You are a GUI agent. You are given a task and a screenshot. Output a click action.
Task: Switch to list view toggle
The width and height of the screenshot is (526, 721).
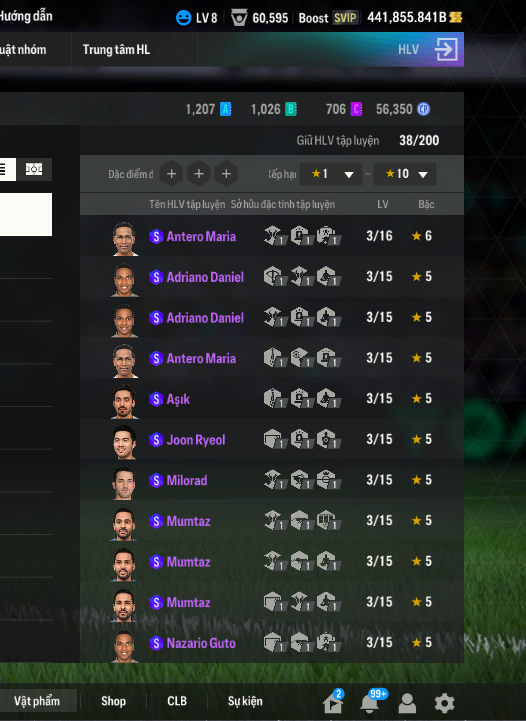click(x=7, y=169)
